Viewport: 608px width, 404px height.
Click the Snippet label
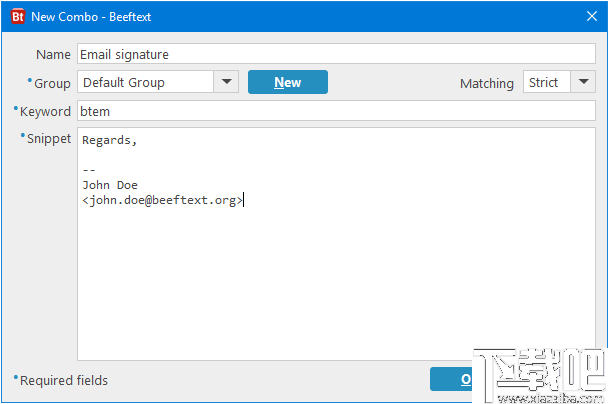pos(49,139)
